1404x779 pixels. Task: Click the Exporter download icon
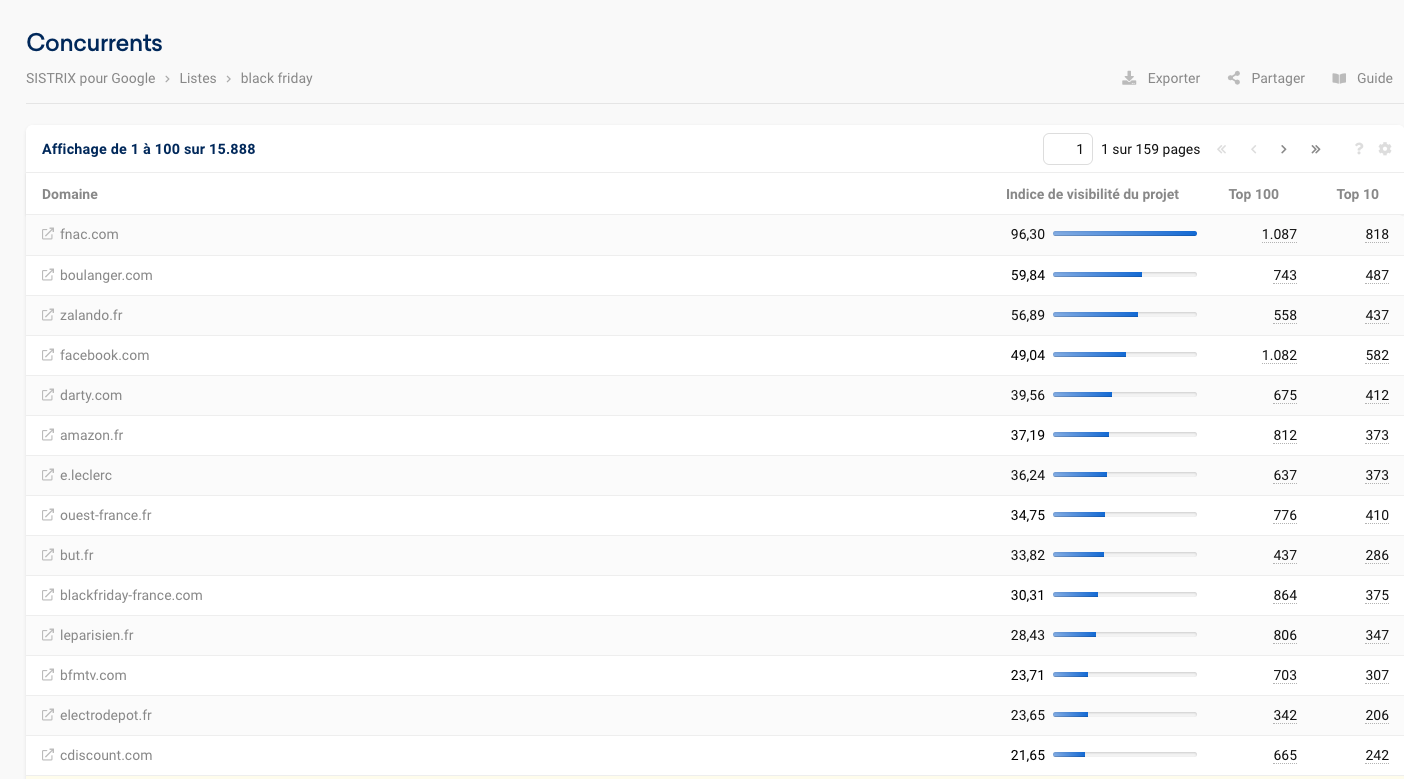1129,78
